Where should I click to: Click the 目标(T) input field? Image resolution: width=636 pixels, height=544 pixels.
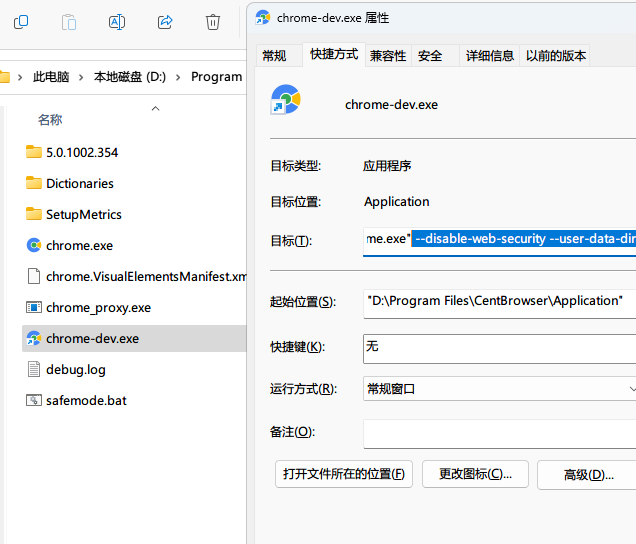pyautogui.click(x=500, y=241)
